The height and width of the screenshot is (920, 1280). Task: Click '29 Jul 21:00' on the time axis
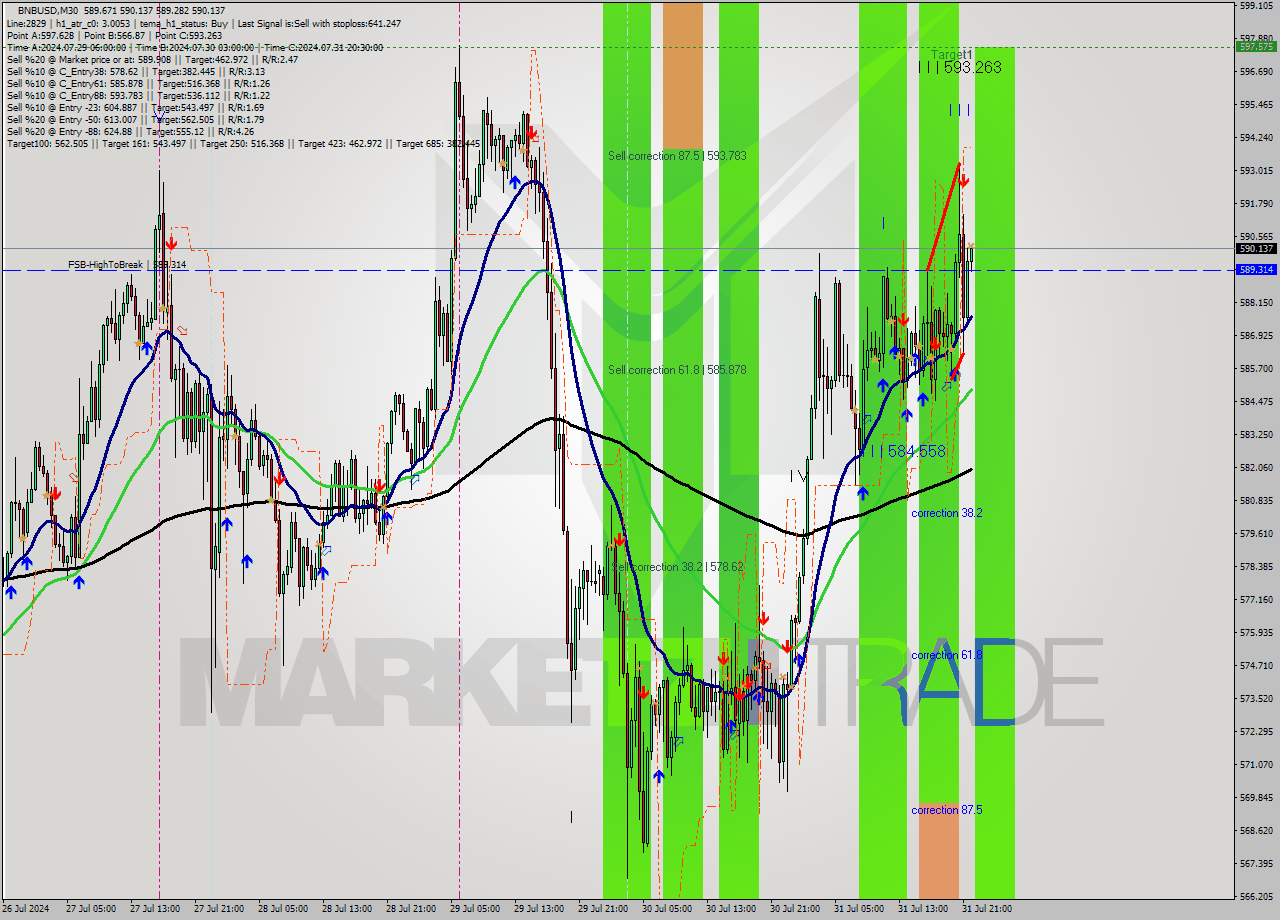click(602, 909)
